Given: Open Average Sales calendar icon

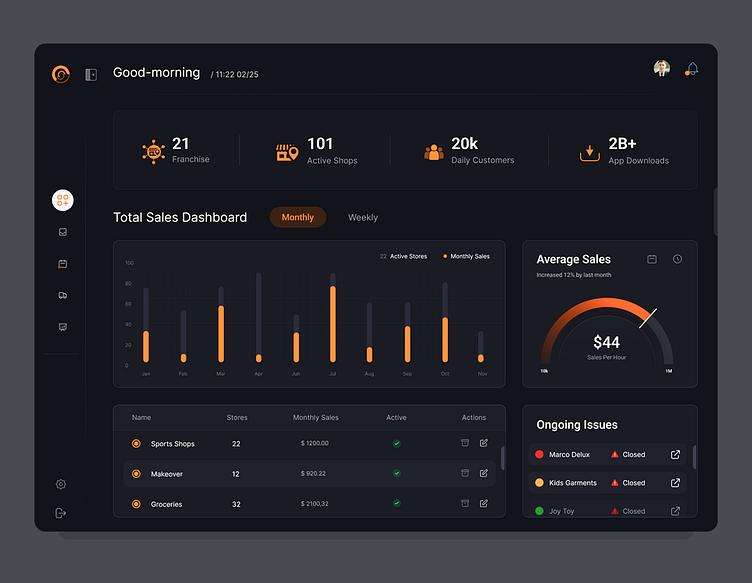Looking at the screenshot, I should tap(652, 259).
